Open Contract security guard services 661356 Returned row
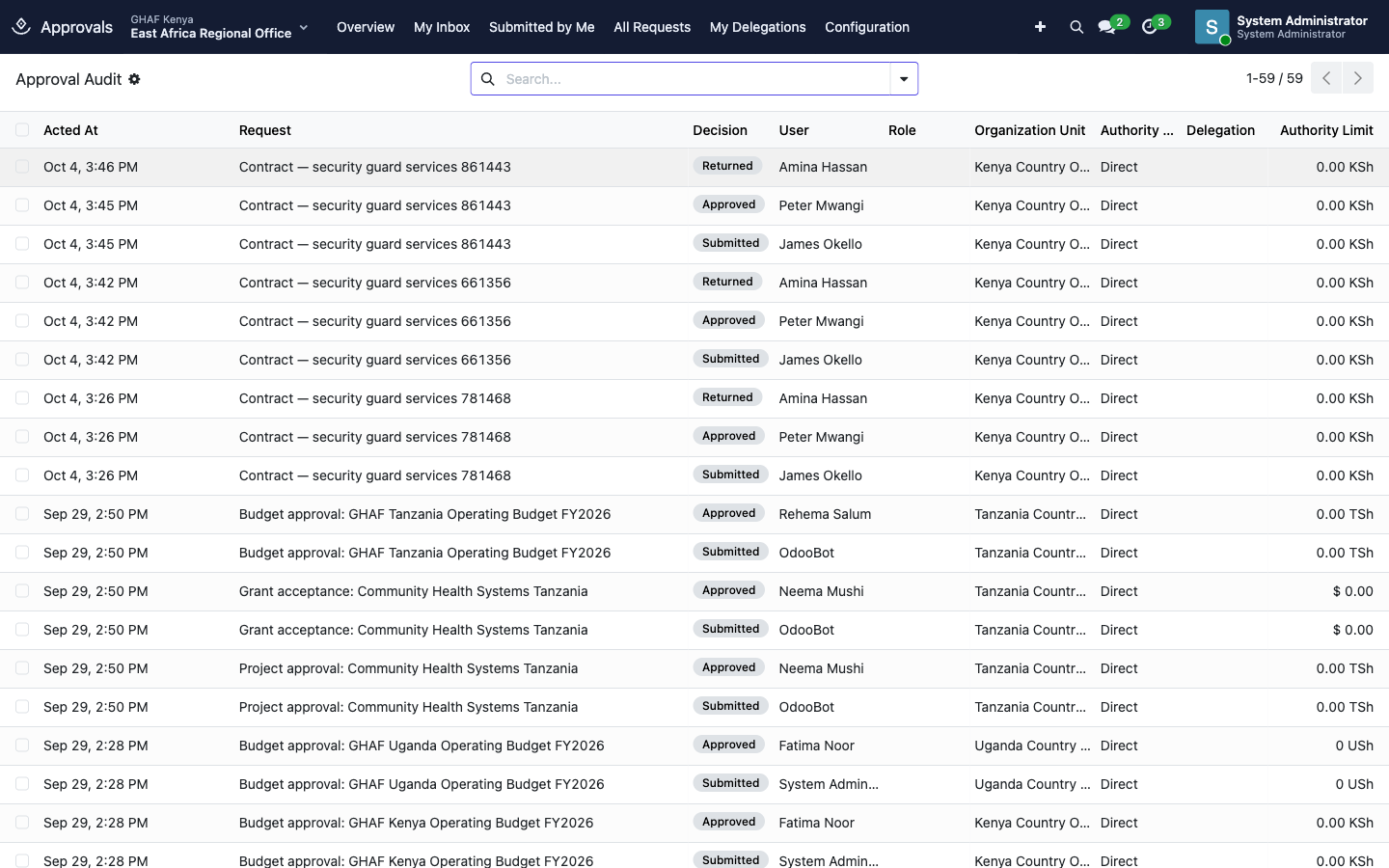The height and width of the screenshot is (868, 1389). (x=694, y=283)
